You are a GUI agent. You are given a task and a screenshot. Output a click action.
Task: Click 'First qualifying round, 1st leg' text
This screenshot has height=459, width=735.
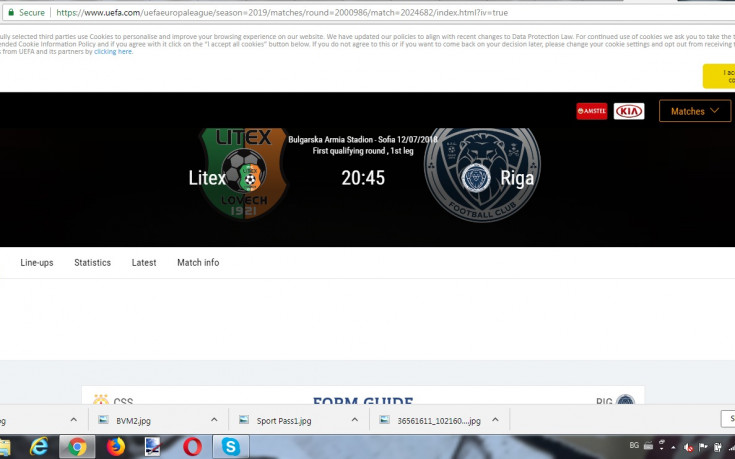pos(363,150)
